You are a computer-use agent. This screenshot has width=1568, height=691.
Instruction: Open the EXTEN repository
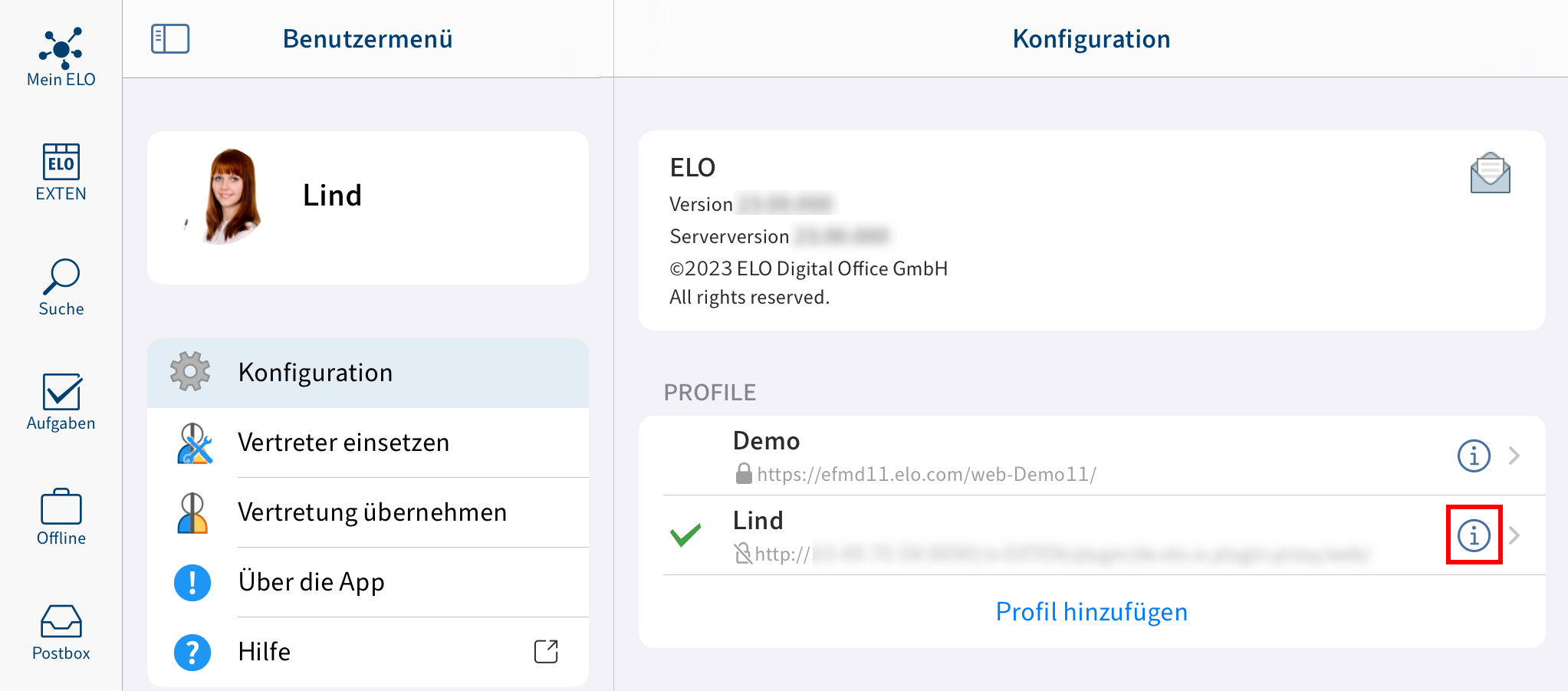pyautogui.click(x=61, y=173)
